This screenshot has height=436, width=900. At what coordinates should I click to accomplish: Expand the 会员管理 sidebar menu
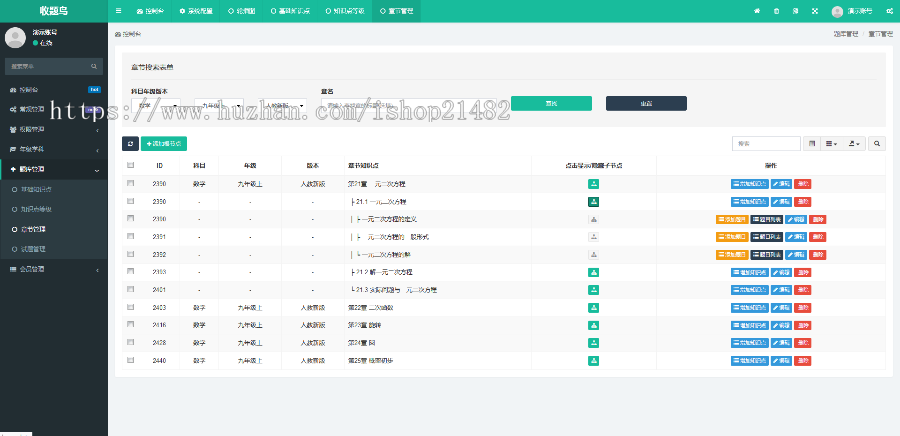pyautogui.click(x=53, y=269)
